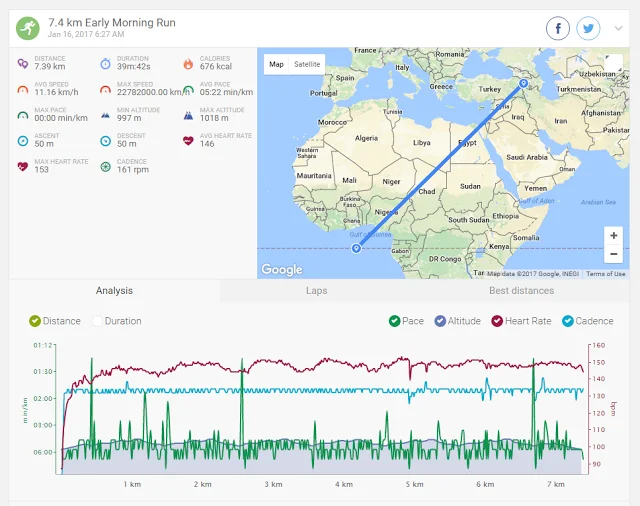The image size is (640, 506).
Task: Click the avg heart rate icon
Action: point(188,140)
